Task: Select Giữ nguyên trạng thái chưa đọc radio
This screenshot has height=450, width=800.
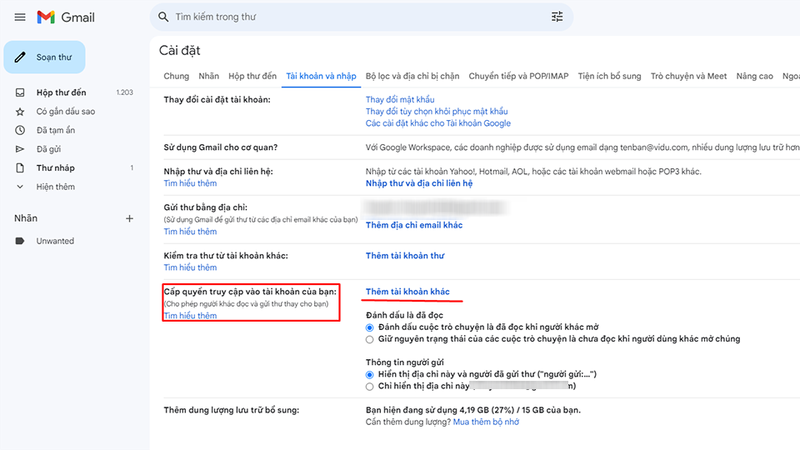Action: (369, 339)
